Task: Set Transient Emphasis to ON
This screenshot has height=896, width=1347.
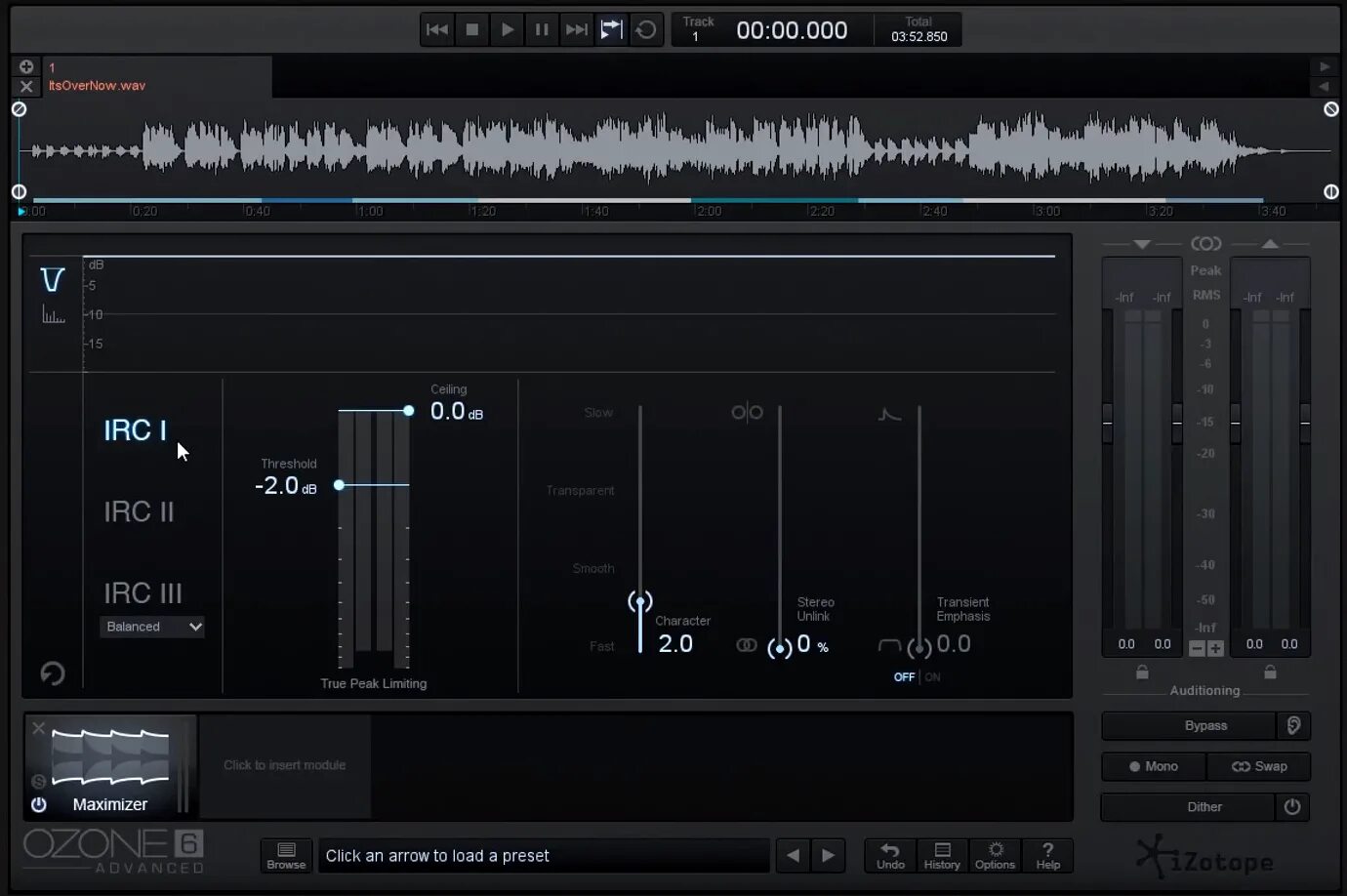Action: pos(932,677)
